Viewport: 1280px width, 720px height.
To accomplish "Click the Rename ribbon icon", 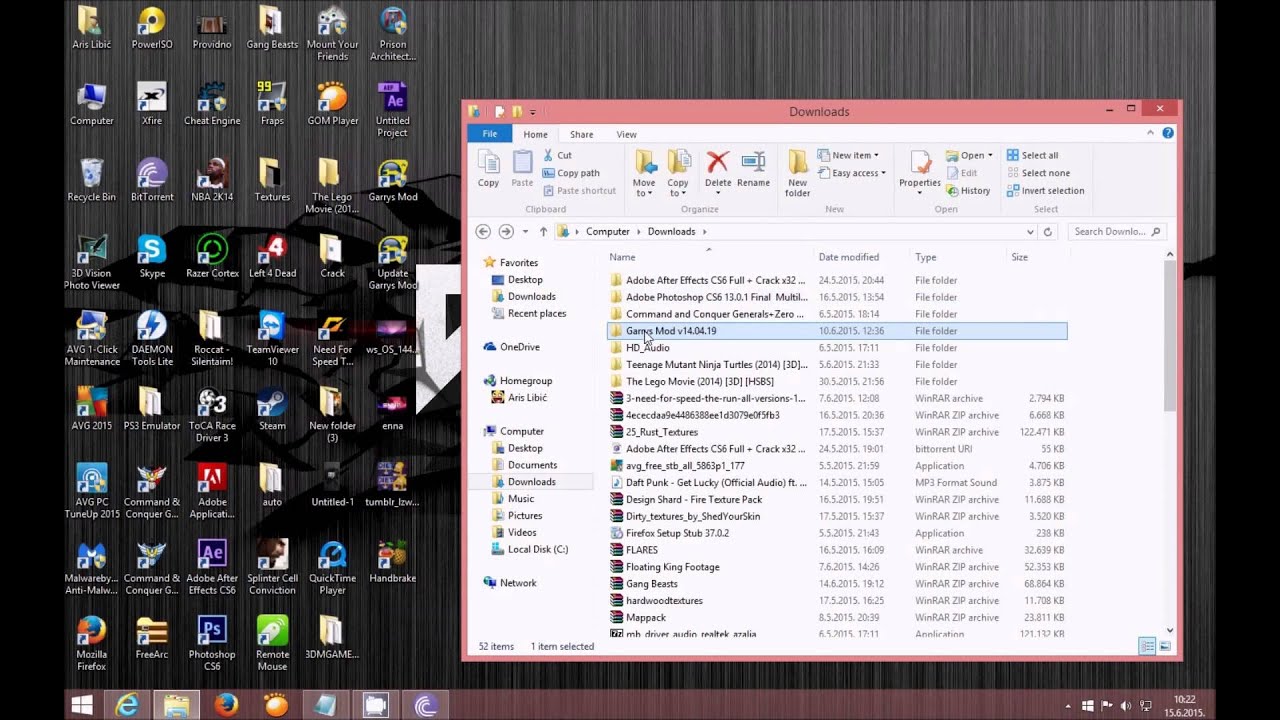I will click(753, 169).
